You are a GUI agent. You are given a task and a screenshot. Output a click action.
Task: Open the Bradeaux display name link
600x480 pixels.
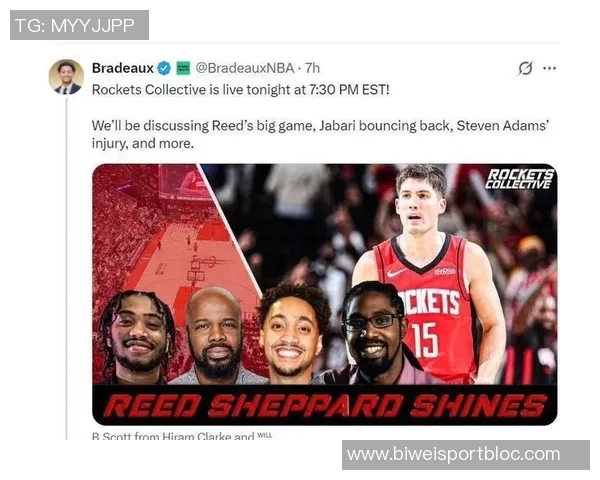[x=123, y=68]
